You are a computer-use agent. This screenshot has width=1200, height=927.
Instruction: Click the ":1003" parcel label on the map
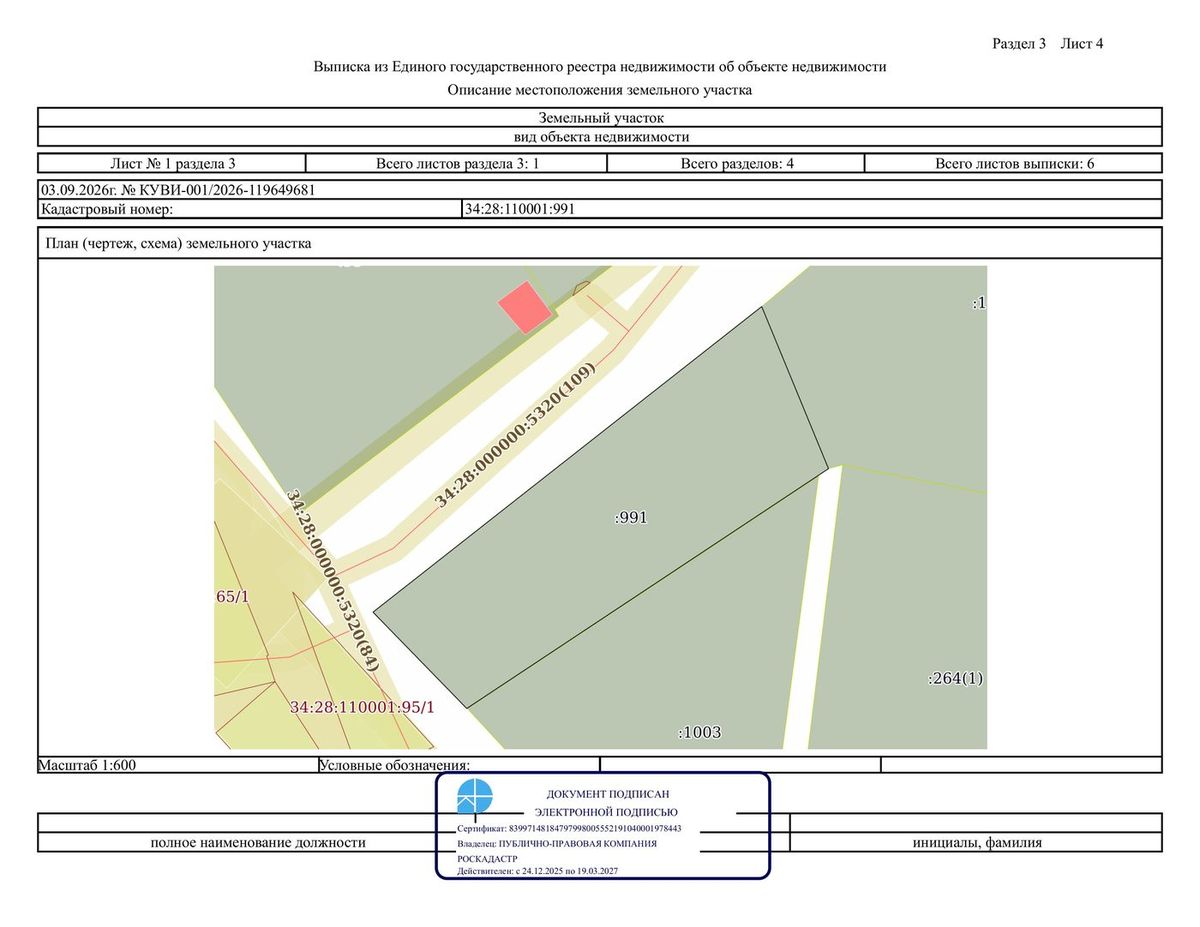699,733
